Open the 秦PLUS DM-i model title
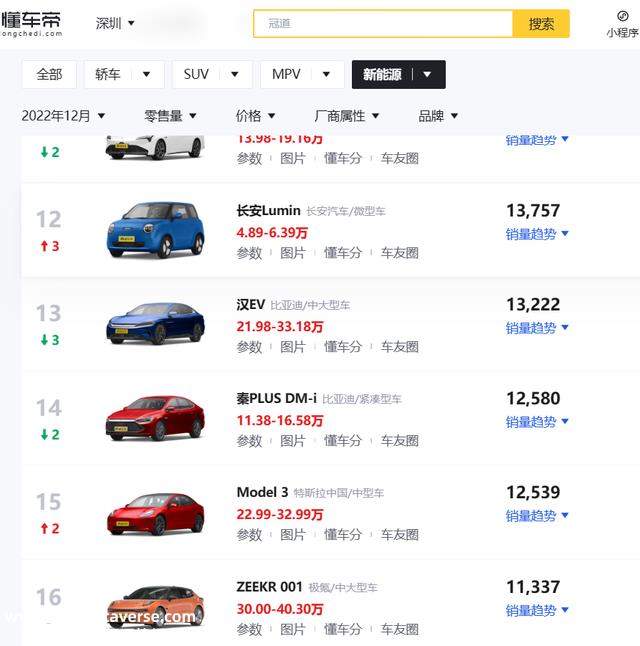640x646 pixels. [x=277, y=398]
